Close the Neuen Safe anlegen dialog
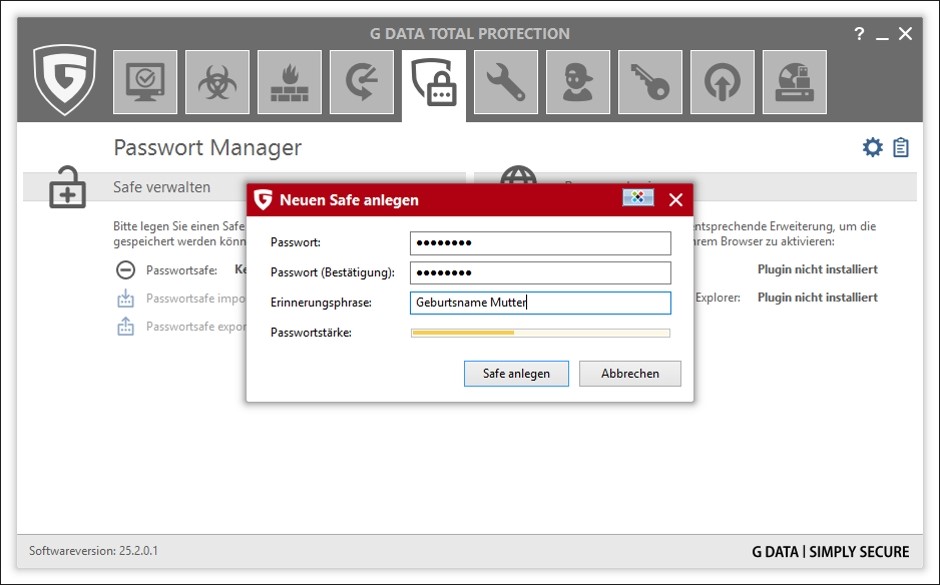This screenshot has width=940, height=585. tap(676, 200)
